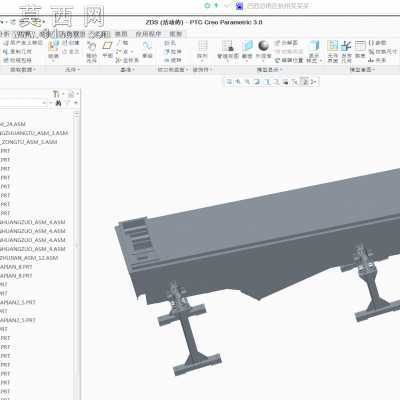Click the datum Axis tool
Viewport: 400px width, 400px height.
click(x=122, y=43)
